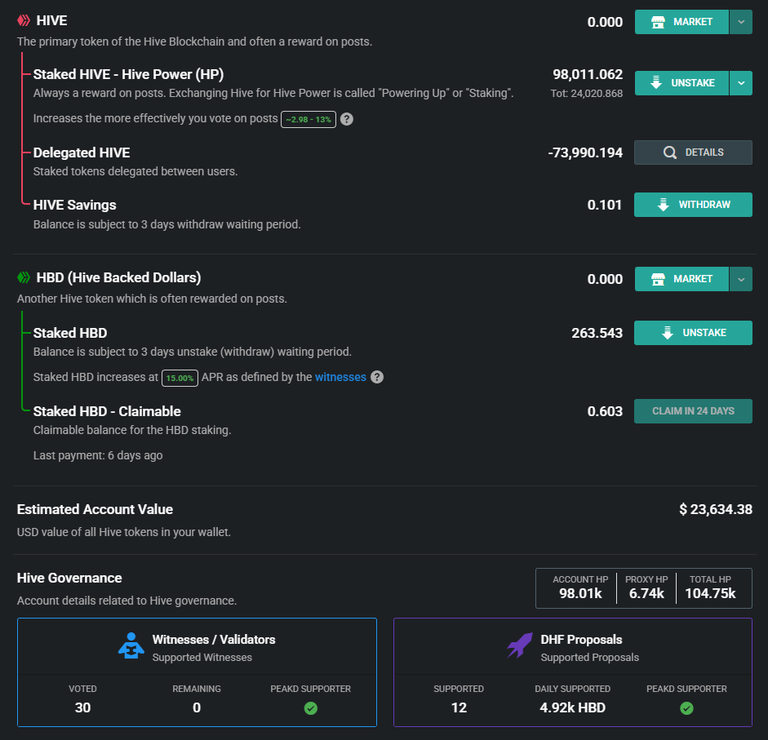Image resolution: width=768 pixels, height=740 pixels.
Task: Open the Witnesses / Validators card title
Action: pyautogui.click(x=214, y=640)
